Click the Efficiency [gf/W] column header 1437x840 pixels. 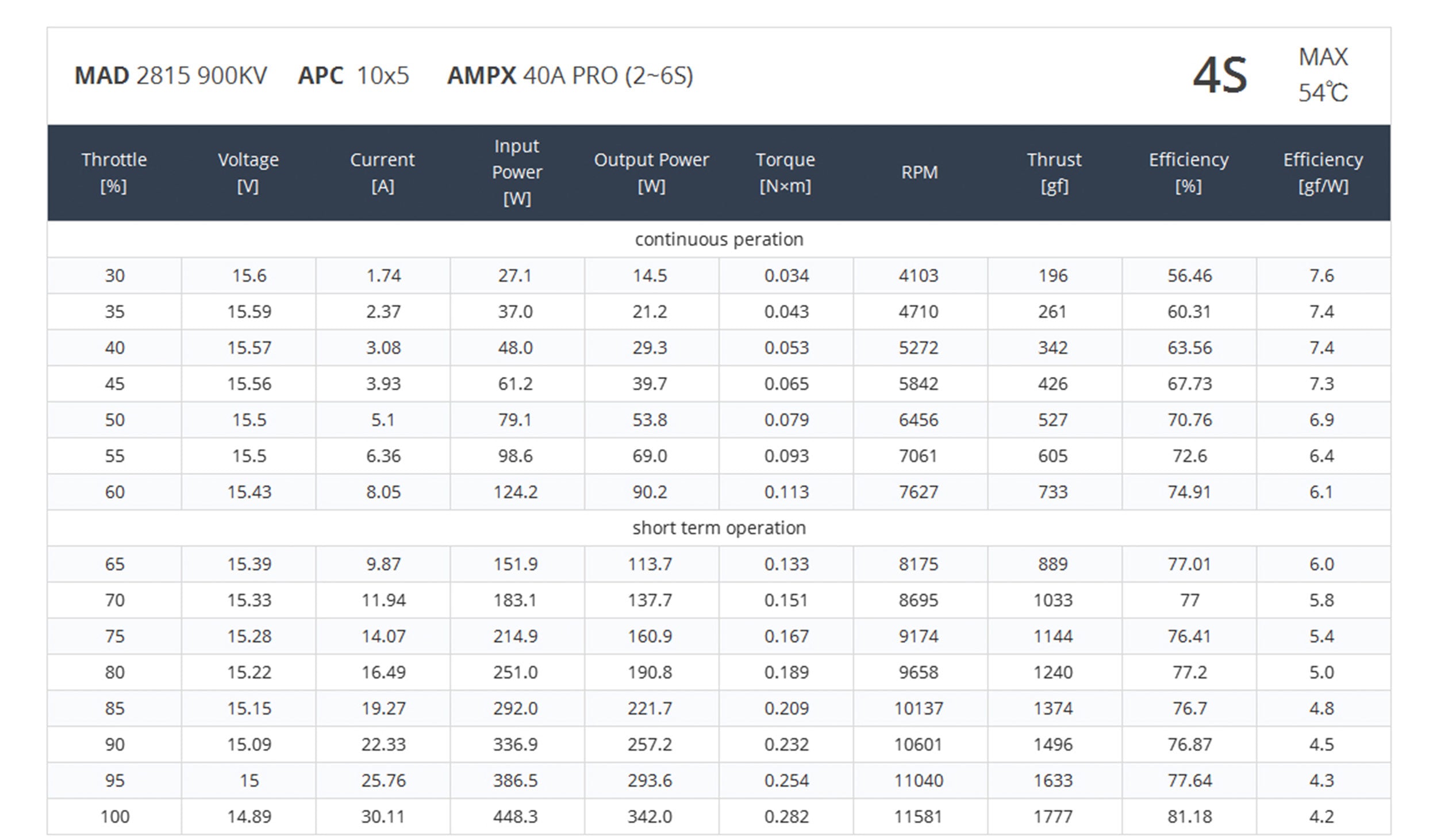coord(1323,172)
